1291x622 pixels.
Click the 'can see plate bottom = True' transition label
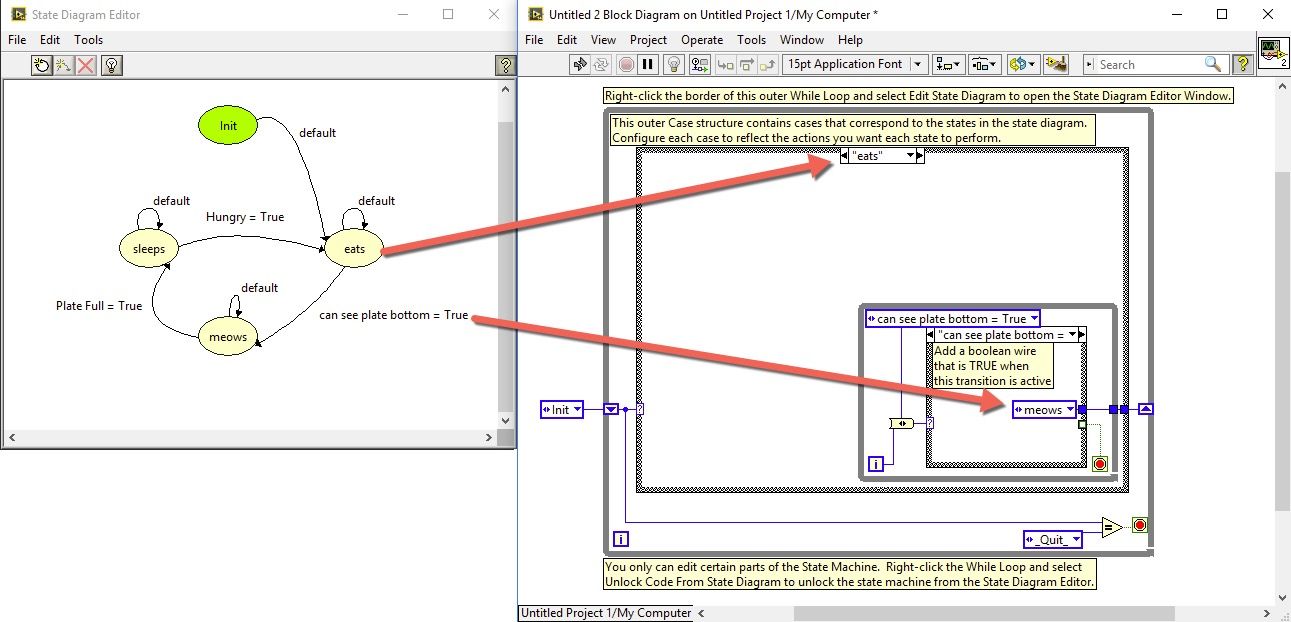click(393, 315)
